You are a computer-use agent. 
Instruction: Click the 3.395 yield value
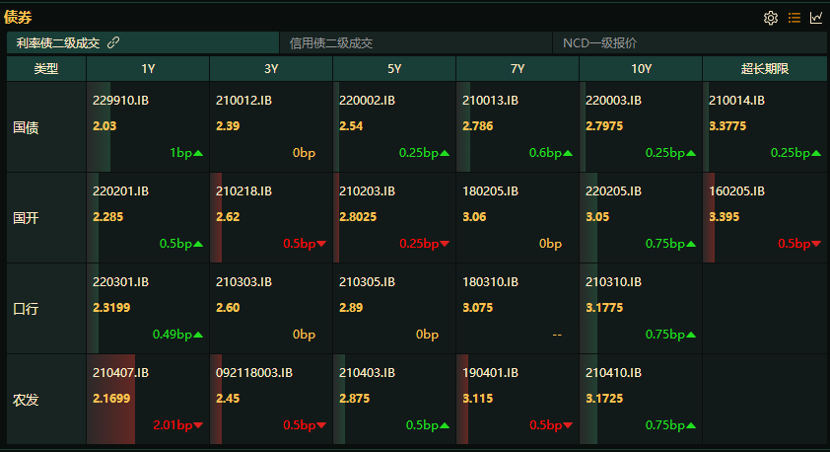pyautogui.click(x=724, y=217)
